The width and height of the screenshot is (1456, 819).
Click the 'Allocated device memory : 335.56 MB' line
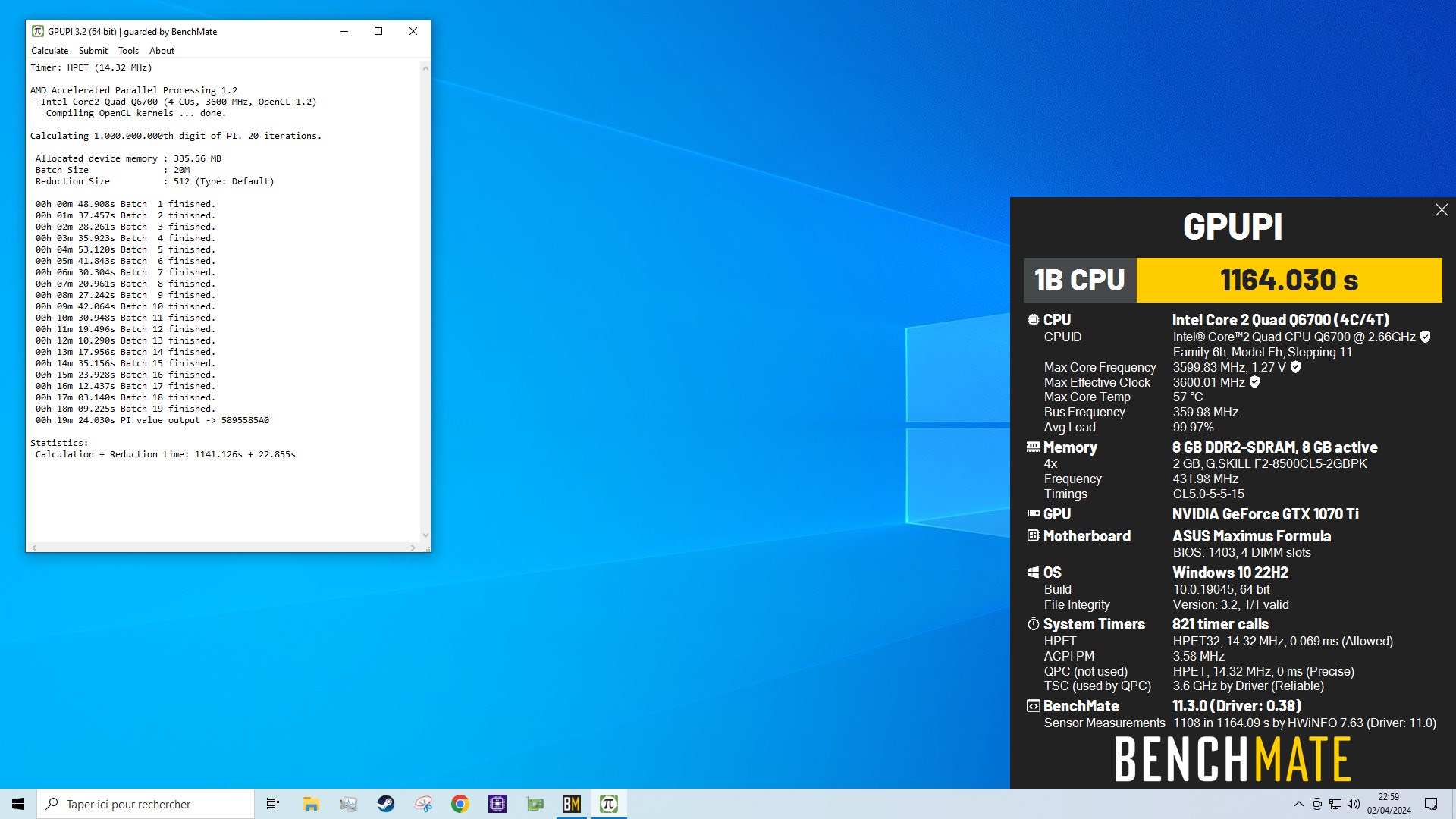[x=128, y=158]
